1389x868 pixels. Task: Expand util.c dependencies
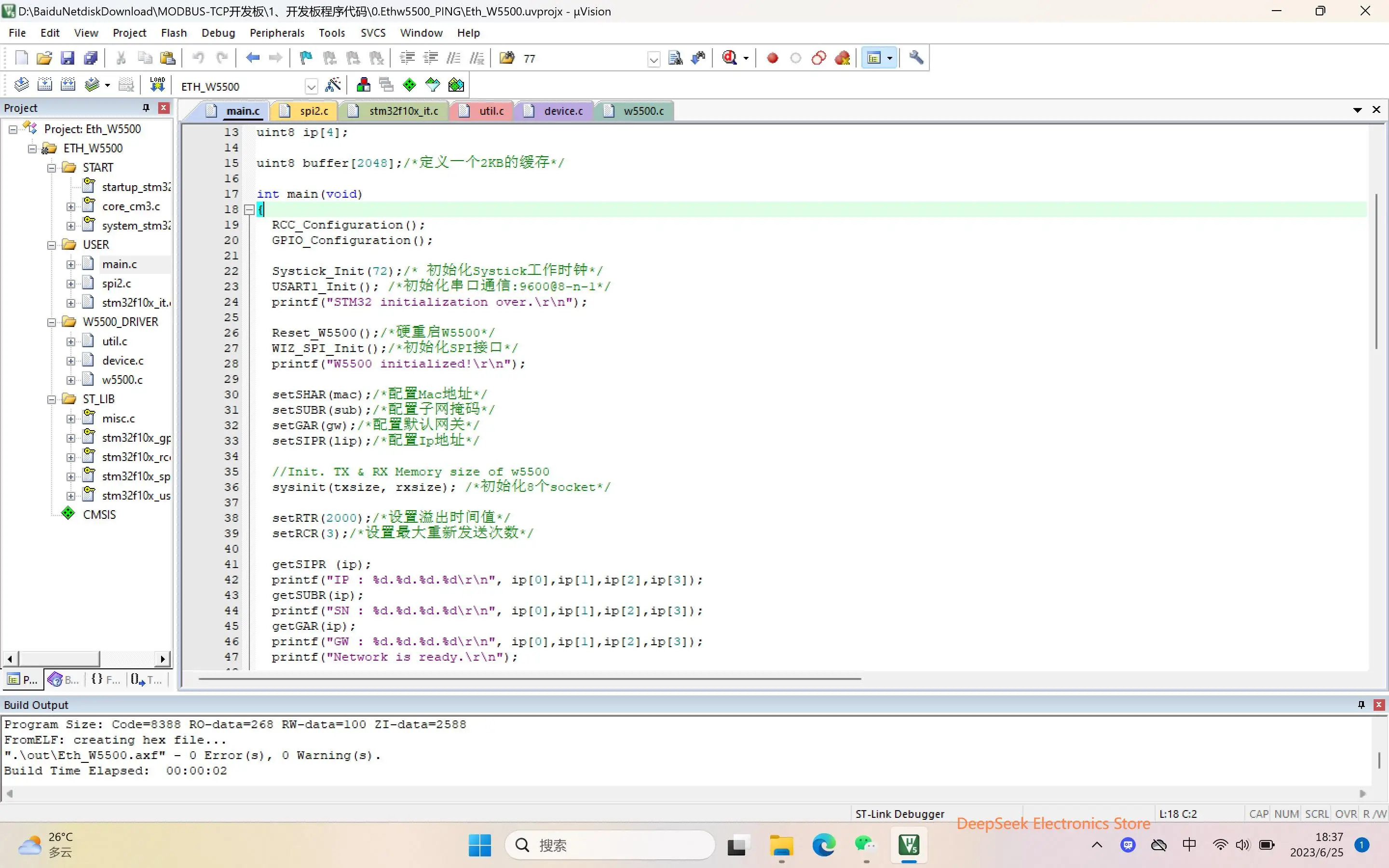[x=70, y=341]
